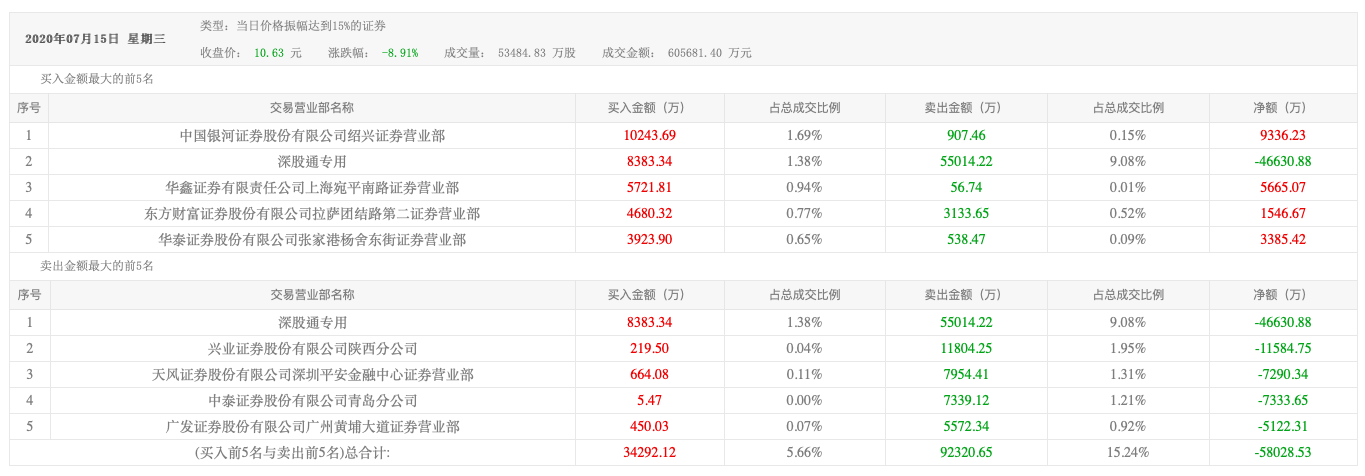Click 中泰证券青岛分公司 entry

[312, 401]
